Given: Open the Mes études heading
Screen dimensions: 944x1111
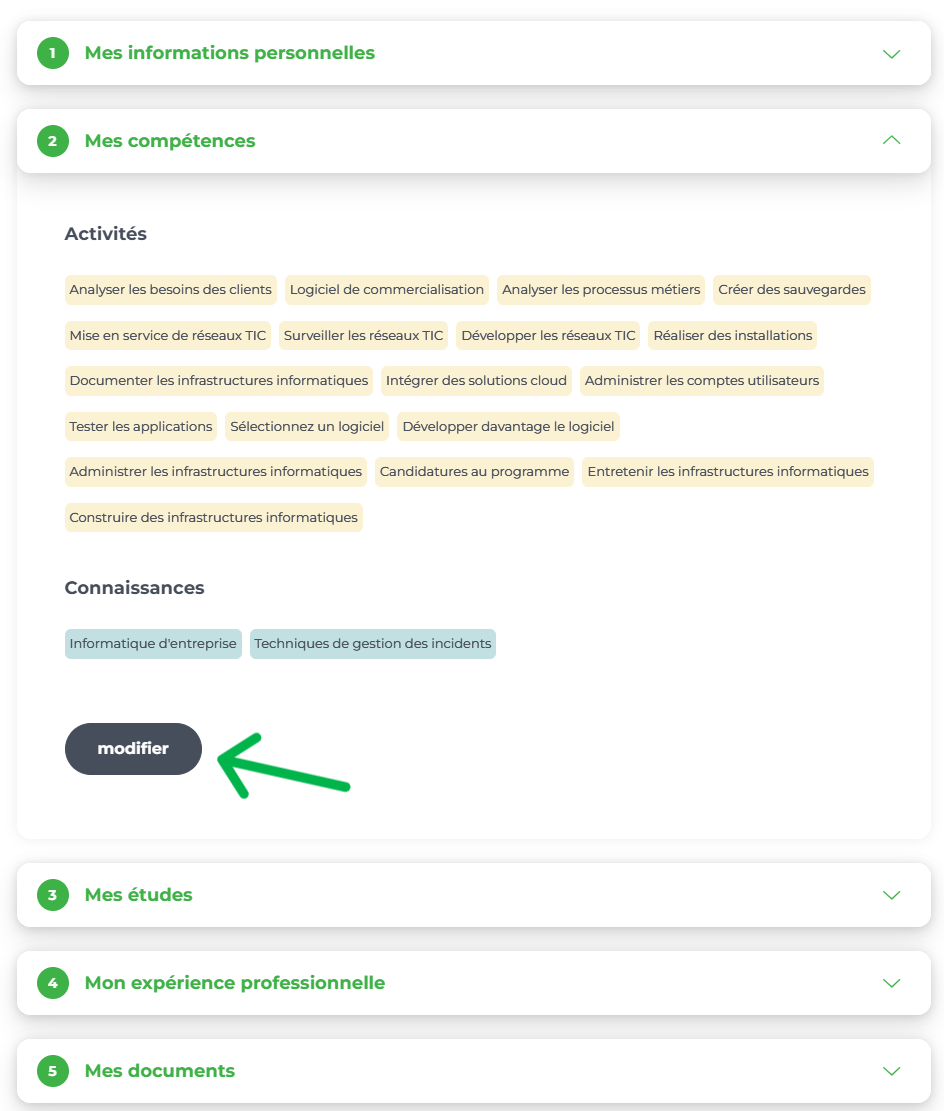Looking at the screenshot, I should point(138,895).
